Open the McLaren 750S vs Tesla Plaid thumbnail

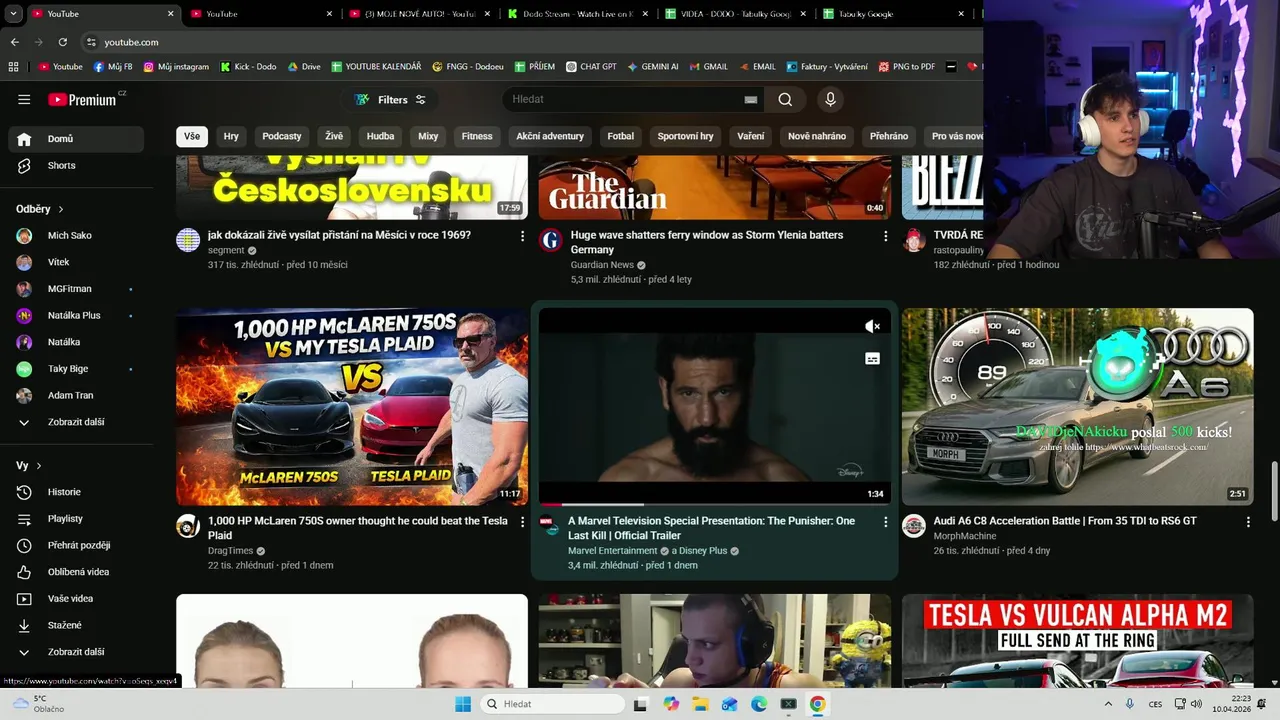click(x=352, y=407)
